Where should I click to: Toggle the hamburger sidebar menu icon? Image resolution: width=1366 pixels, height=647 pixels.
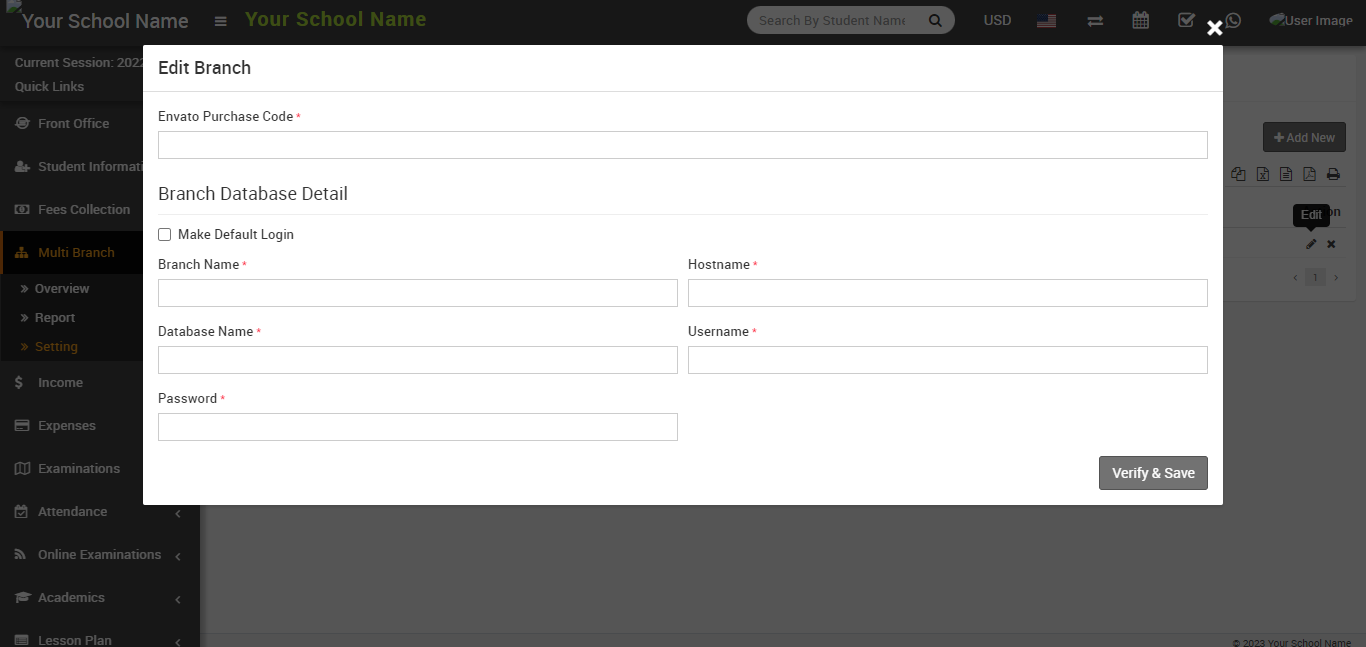[221, 21]
